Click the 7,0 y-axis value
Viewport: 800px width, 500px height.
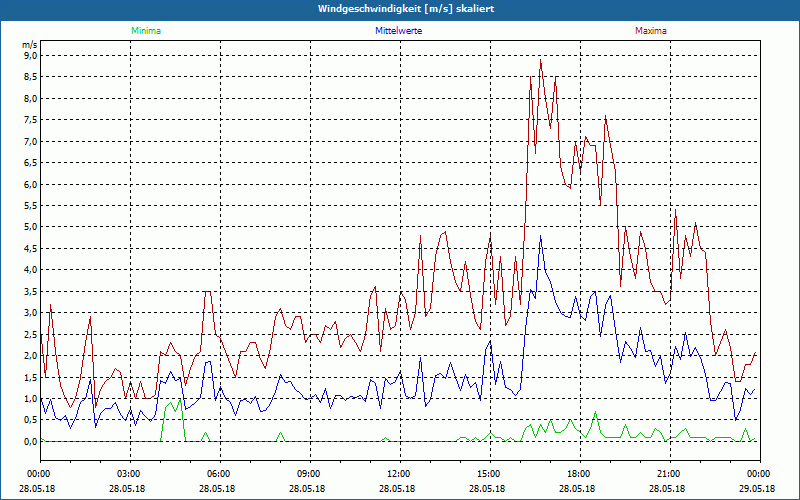click(x=32, y=141)
